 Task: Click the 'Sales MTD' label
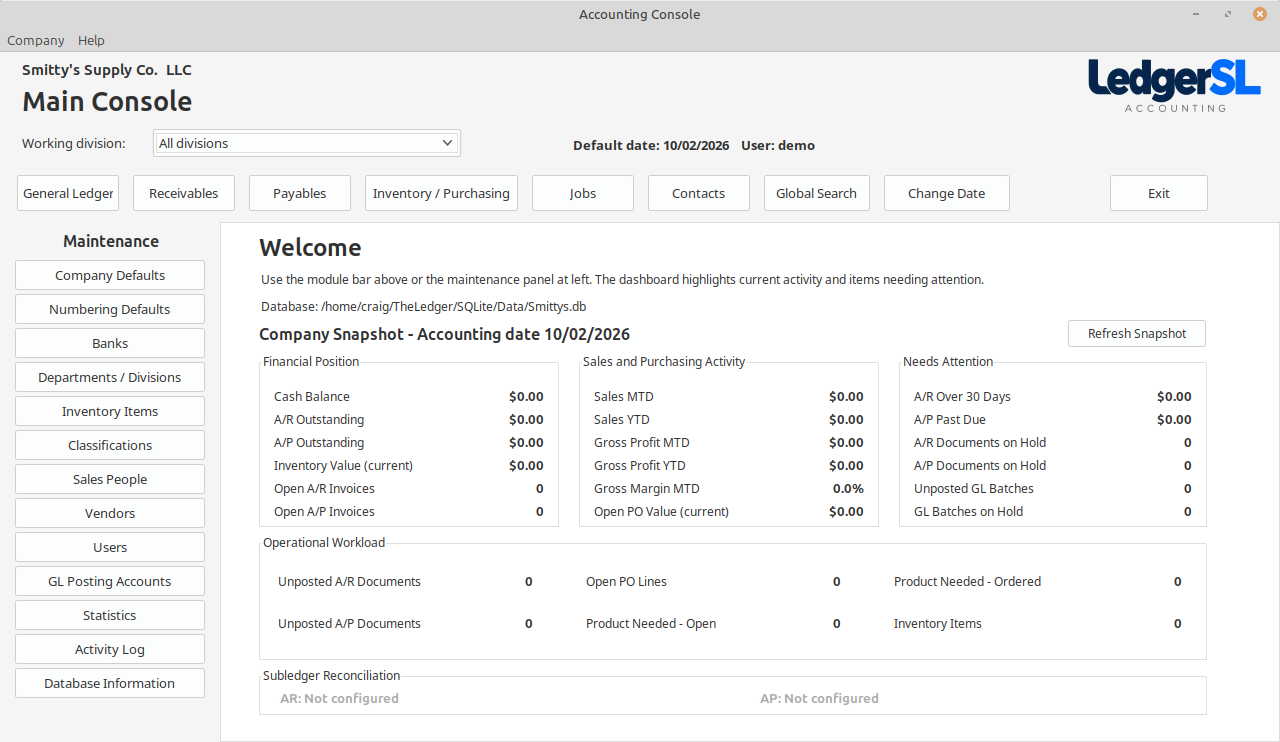tap(624, 397)
